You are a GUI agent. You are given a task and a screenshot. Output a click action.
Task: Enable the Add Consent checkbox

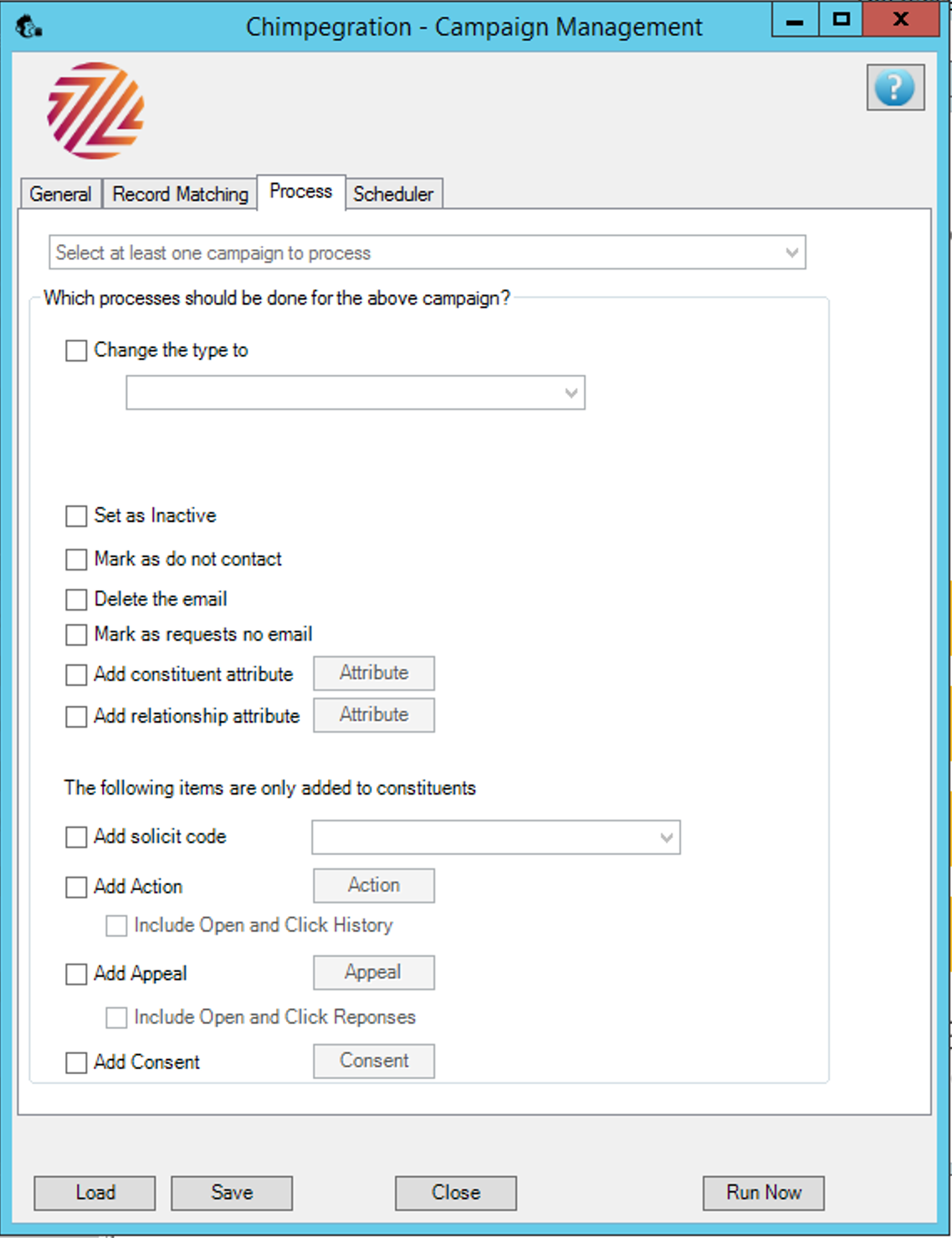[76, 1063]
